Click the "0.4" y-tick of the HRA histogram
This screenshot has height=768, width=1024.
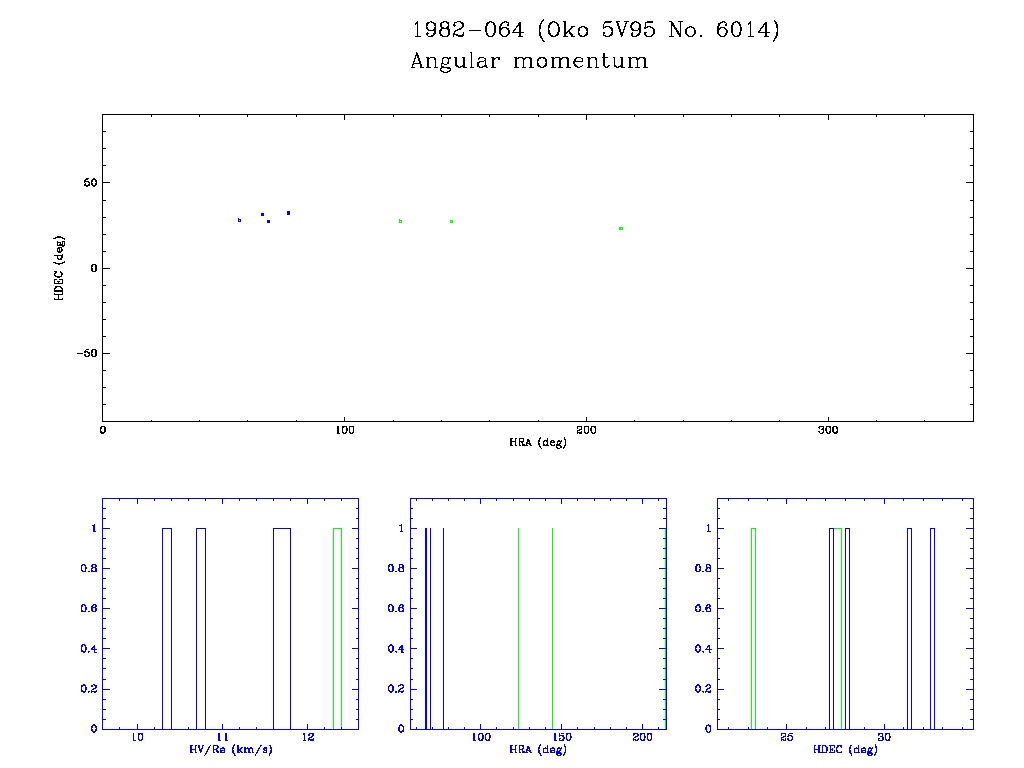point(396,649)
